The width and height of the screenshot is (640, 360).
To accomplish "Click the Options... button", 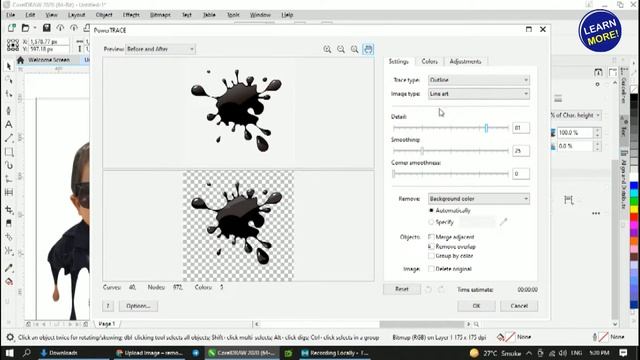I will 138,306.
